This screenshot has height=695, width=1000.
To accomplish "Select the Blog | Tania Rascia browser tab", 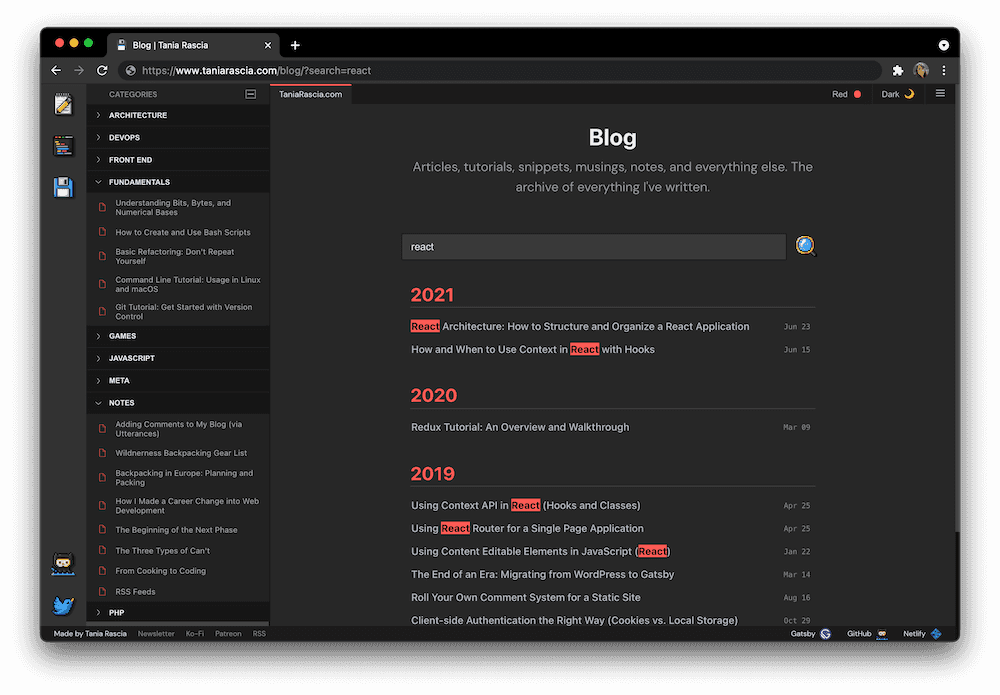I will click(190, 45).
